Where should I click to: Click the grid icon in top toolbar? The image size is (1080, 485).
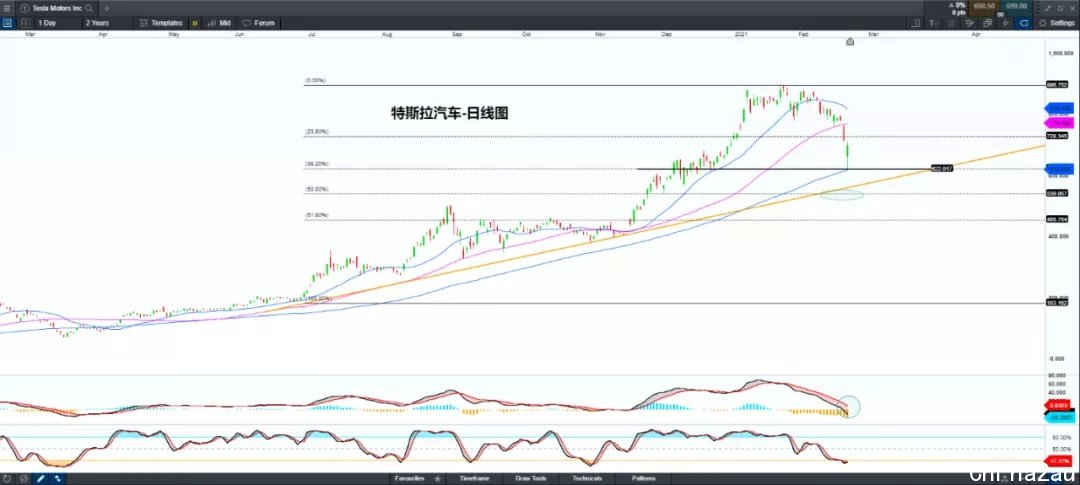coord(951,23)
